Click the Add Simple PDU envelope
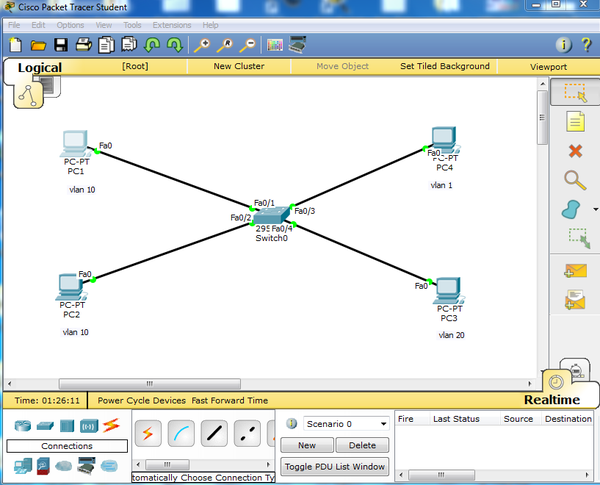Screen dimensions: 600x485 (575, 271)
